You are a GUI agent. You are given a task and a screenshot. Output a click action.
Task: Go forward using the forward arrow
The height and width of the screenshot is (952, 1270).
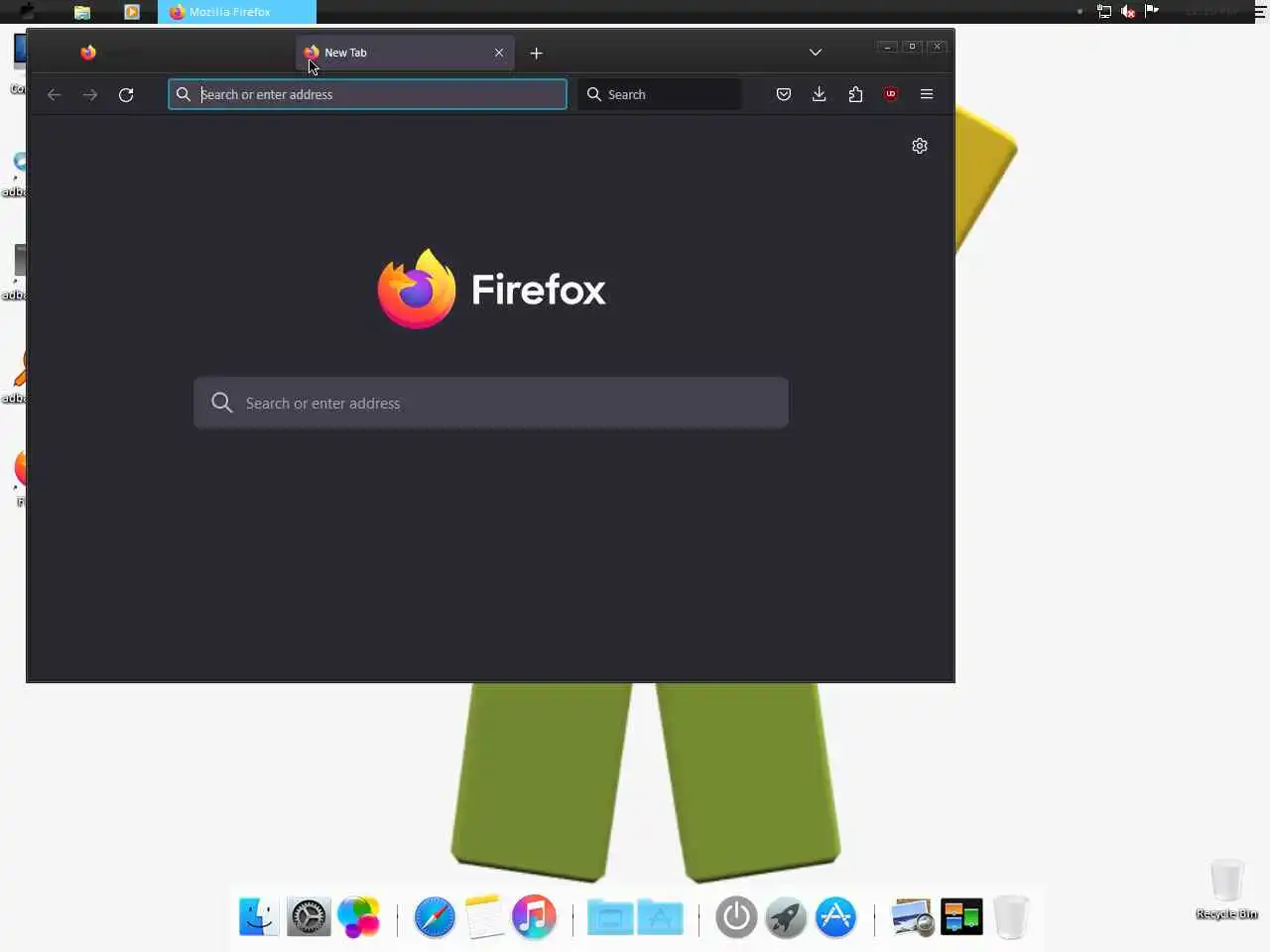[x=90, y=94]
